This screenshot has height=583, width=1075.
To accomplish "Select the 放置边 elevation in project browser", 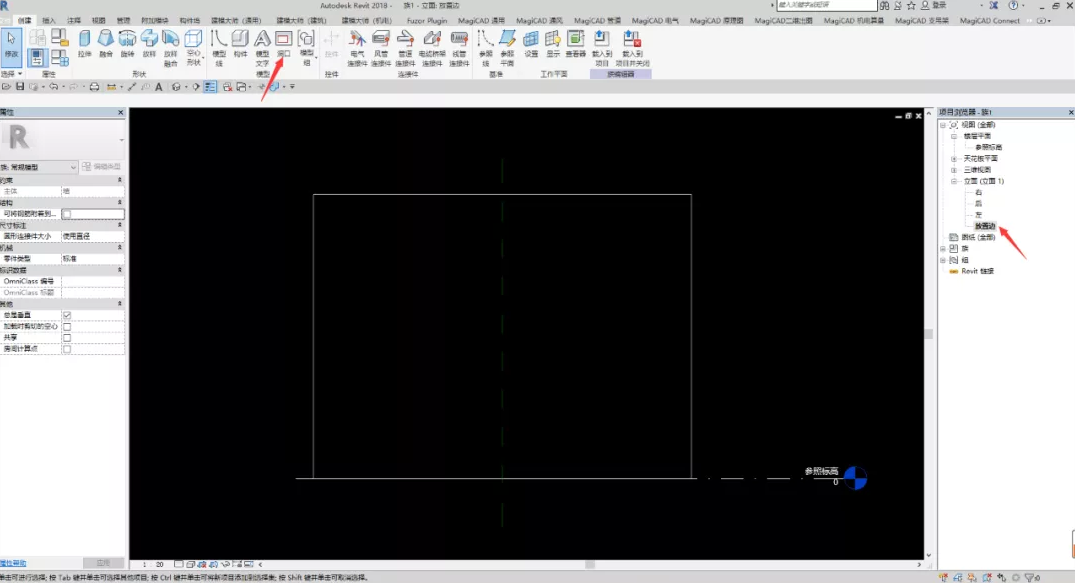I will tap(985, 226).
